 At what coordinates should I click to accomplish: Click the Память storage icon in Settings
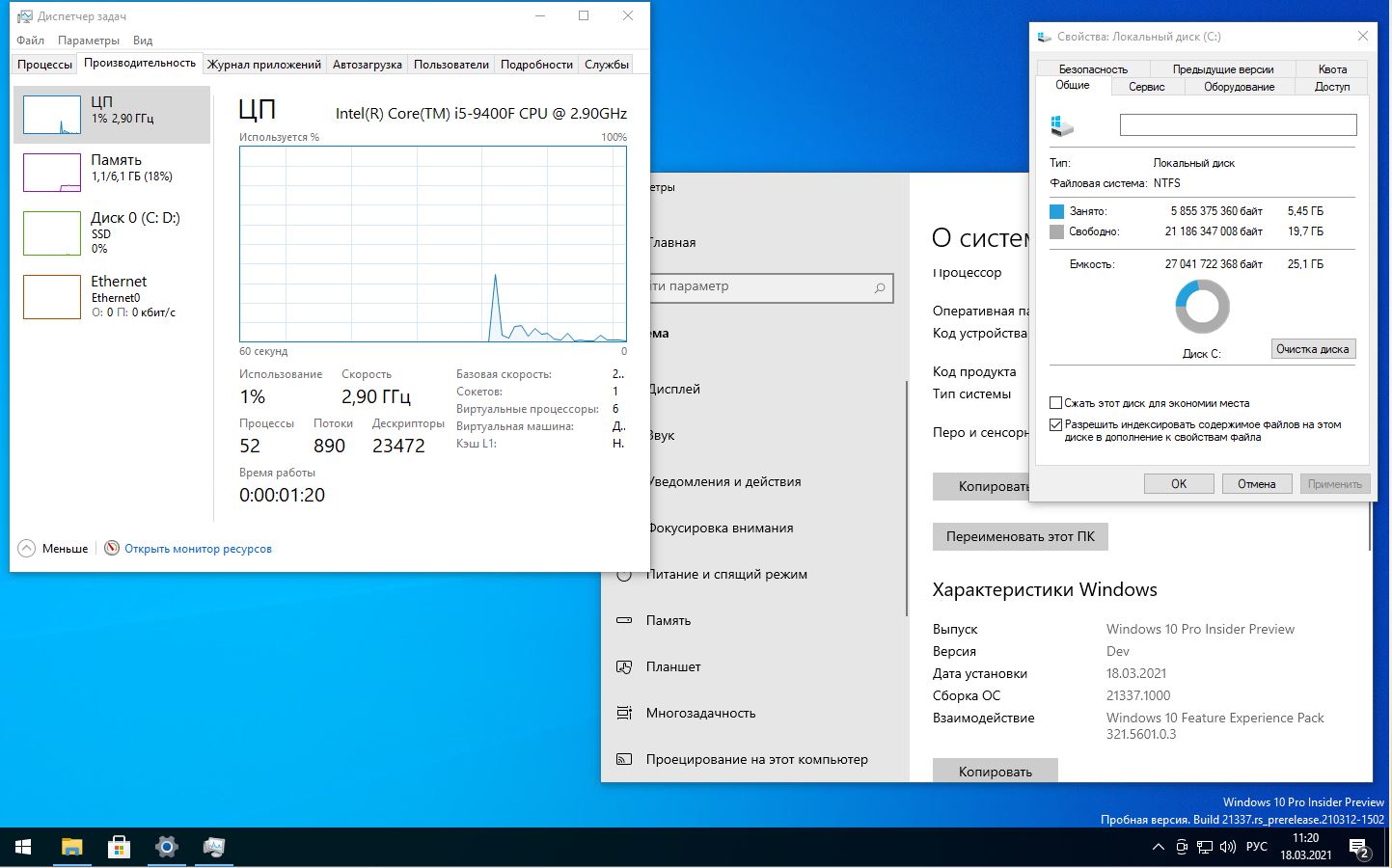coord(624,620)
